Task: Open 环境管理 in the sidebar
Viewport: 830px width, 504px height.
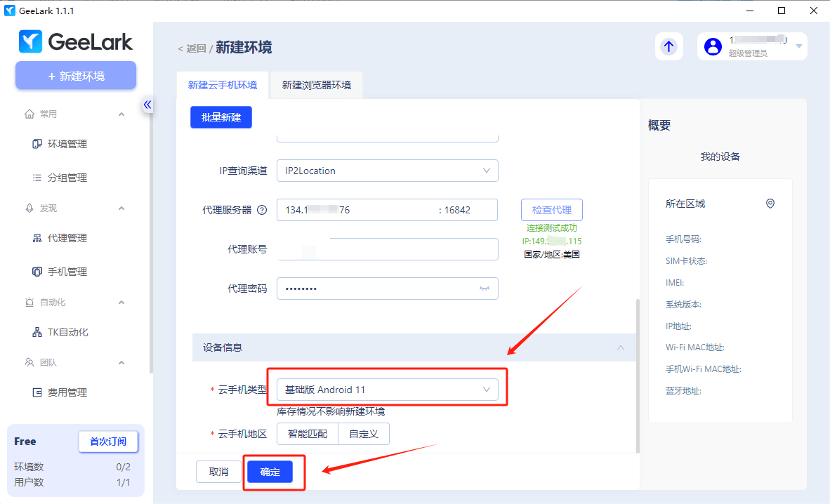Action: click(67, 144)
